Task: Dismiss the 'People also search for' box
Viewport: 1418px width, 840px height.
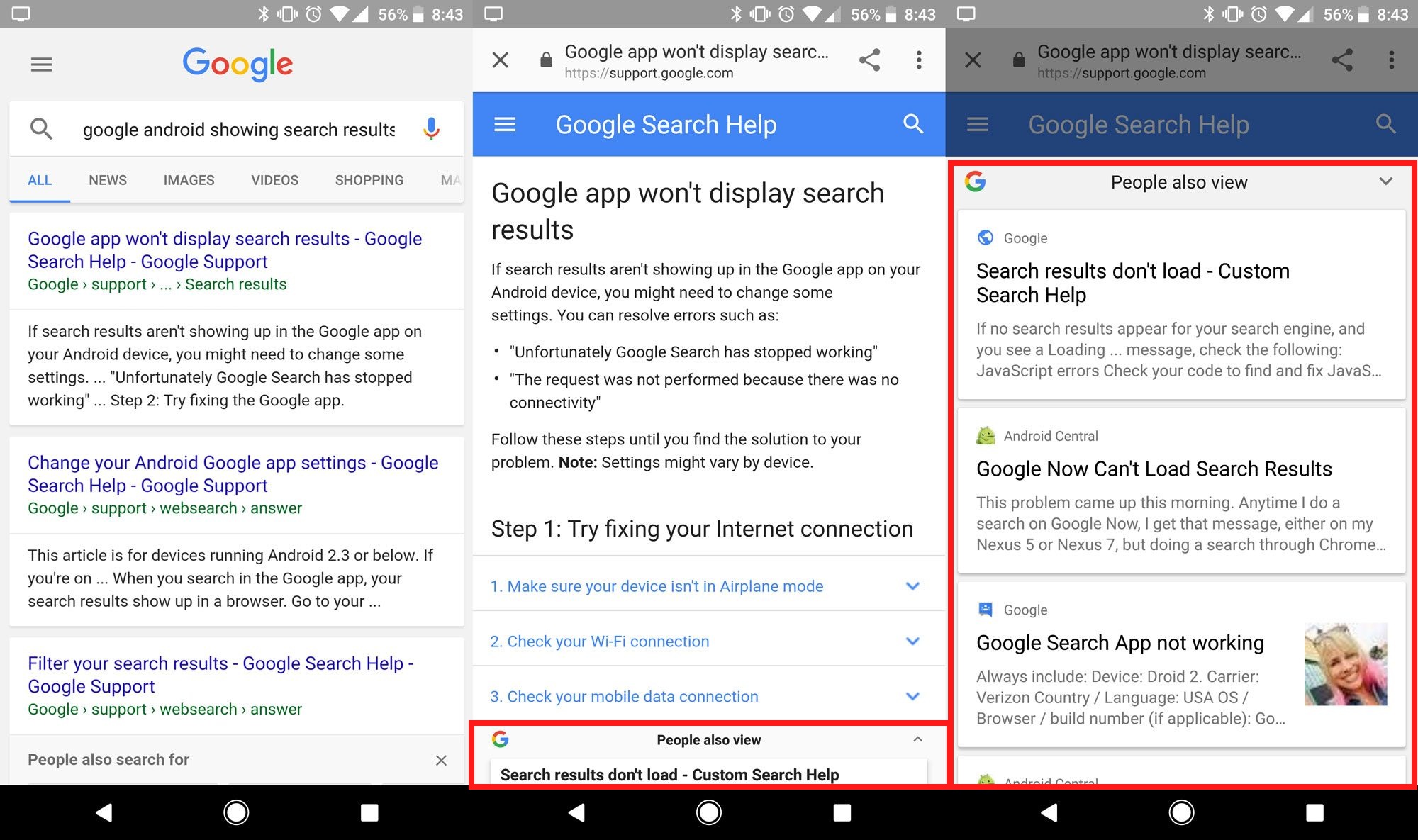Action: [441, 760]
